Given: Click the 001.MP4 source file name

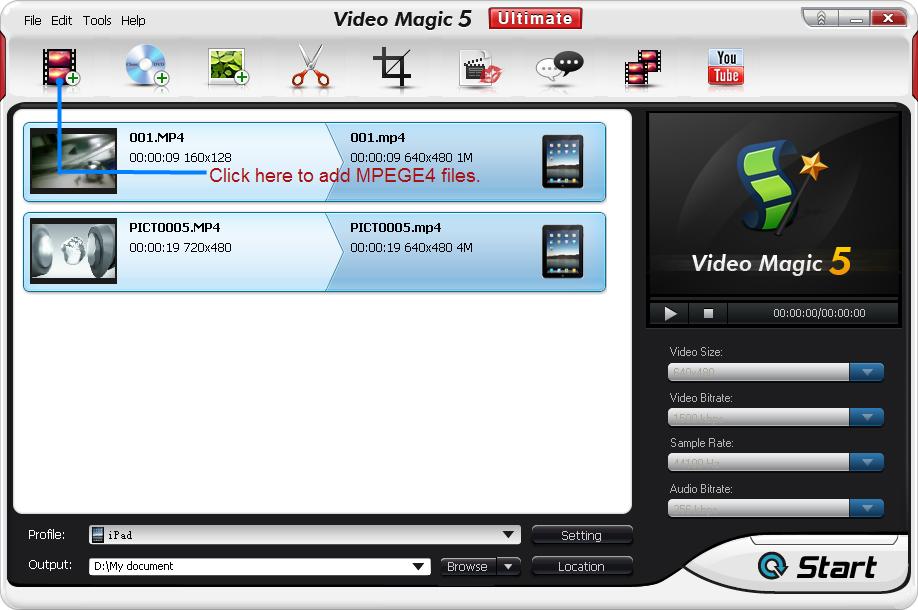Looking at the screenshot, I should click(156, 138).
